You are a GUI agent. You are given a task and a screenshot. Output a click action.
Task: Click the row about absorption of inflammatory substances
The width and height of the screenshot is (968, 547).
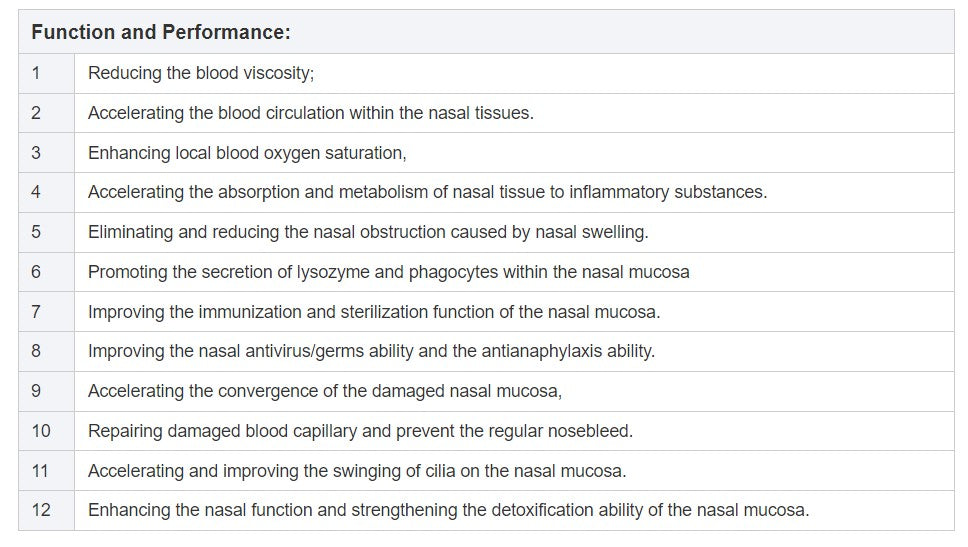coord(427,192)
